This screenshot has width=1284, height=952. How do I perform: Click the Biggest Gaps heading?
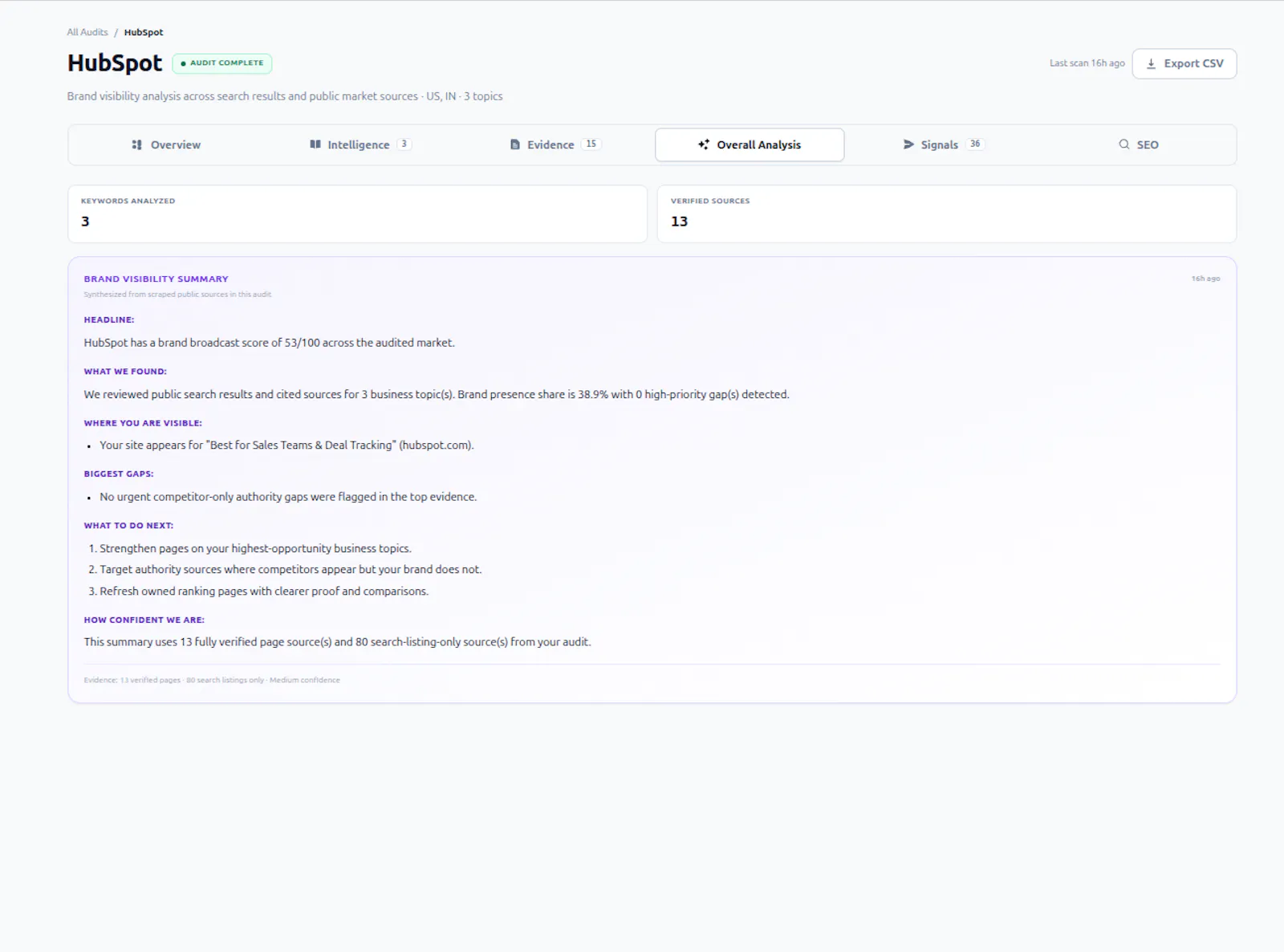pos(119,474)
